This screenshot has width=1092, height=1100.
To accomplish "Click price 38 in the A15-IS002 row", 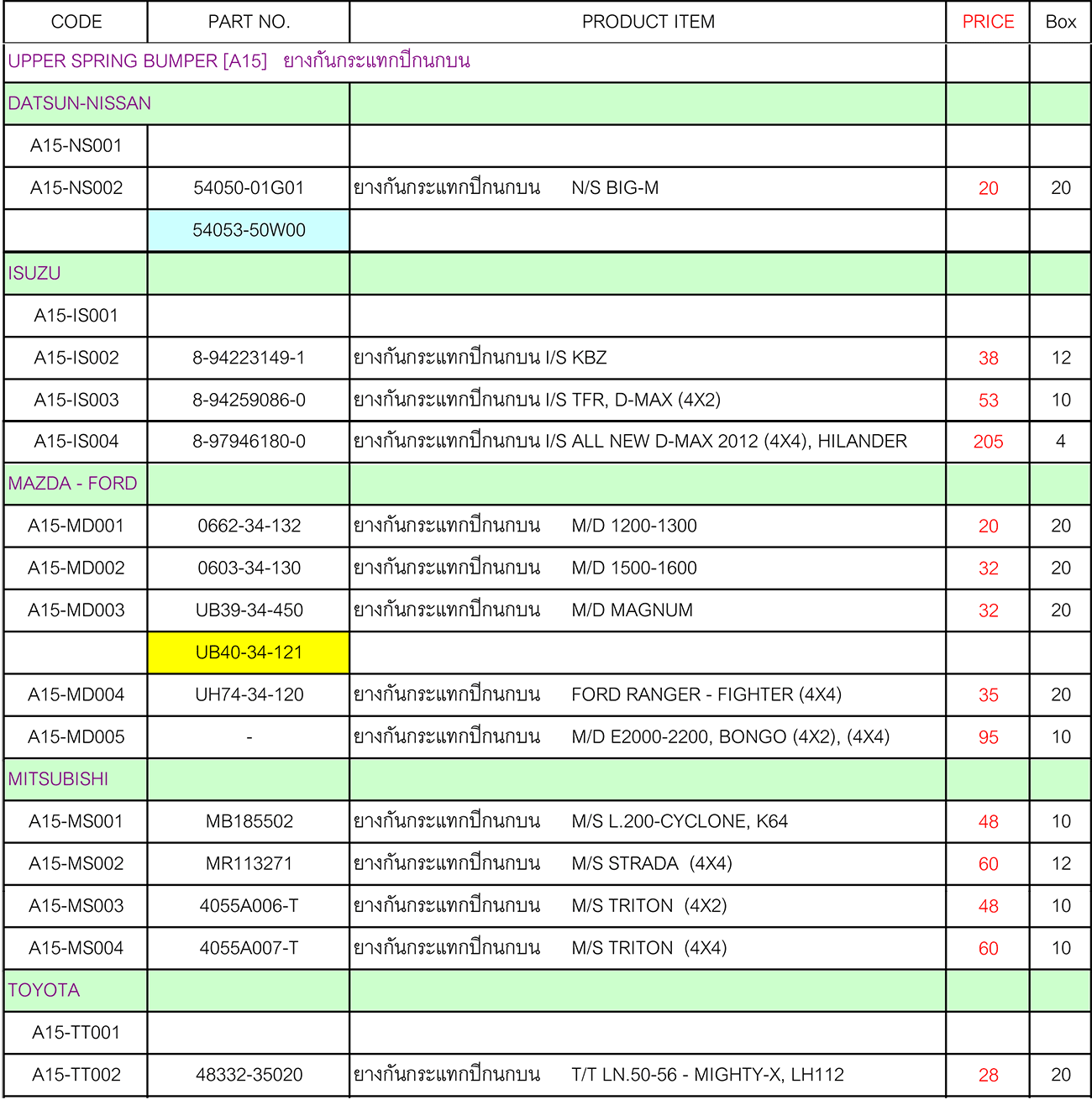I will (x=988, y=359).
